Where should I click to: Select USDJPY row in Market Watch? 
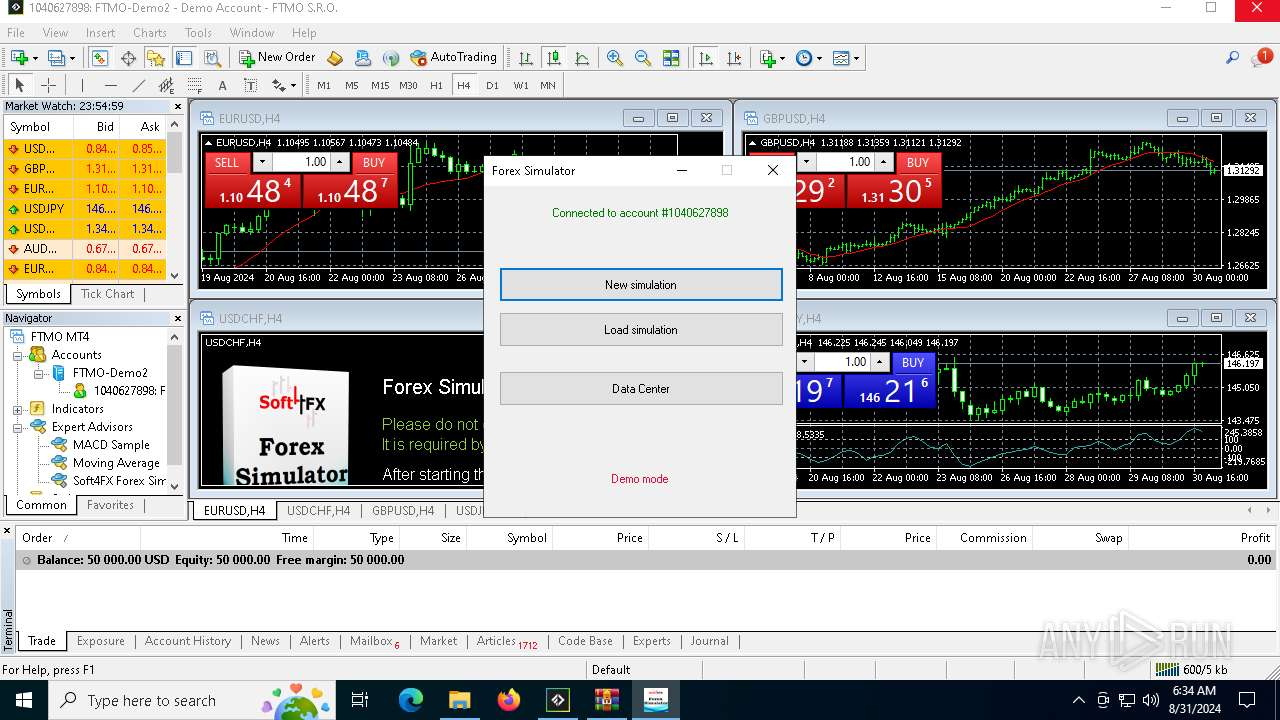coord(84,209)
